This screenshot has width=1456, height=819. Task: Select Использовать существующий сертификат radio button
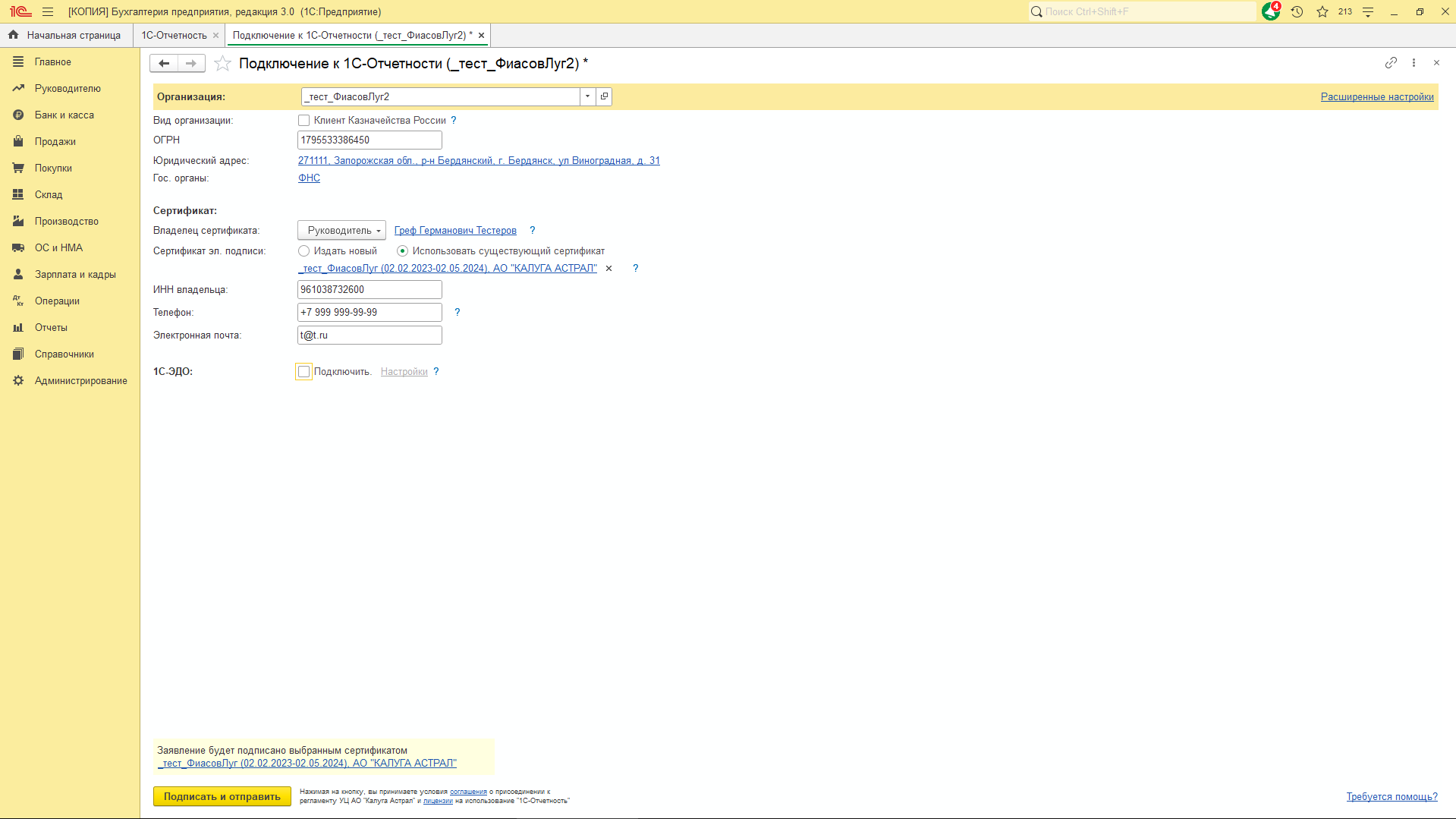point(402,250)
